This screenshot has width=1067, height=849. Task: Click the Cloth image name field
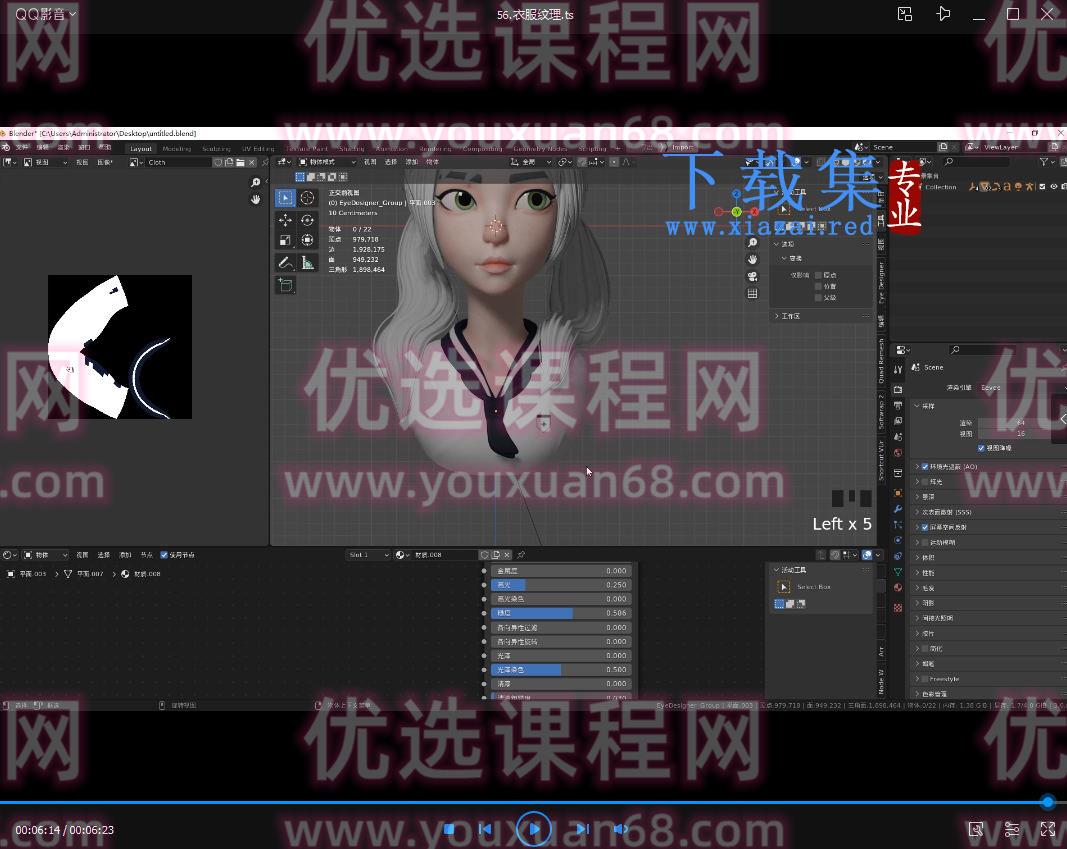coord(178,162)
